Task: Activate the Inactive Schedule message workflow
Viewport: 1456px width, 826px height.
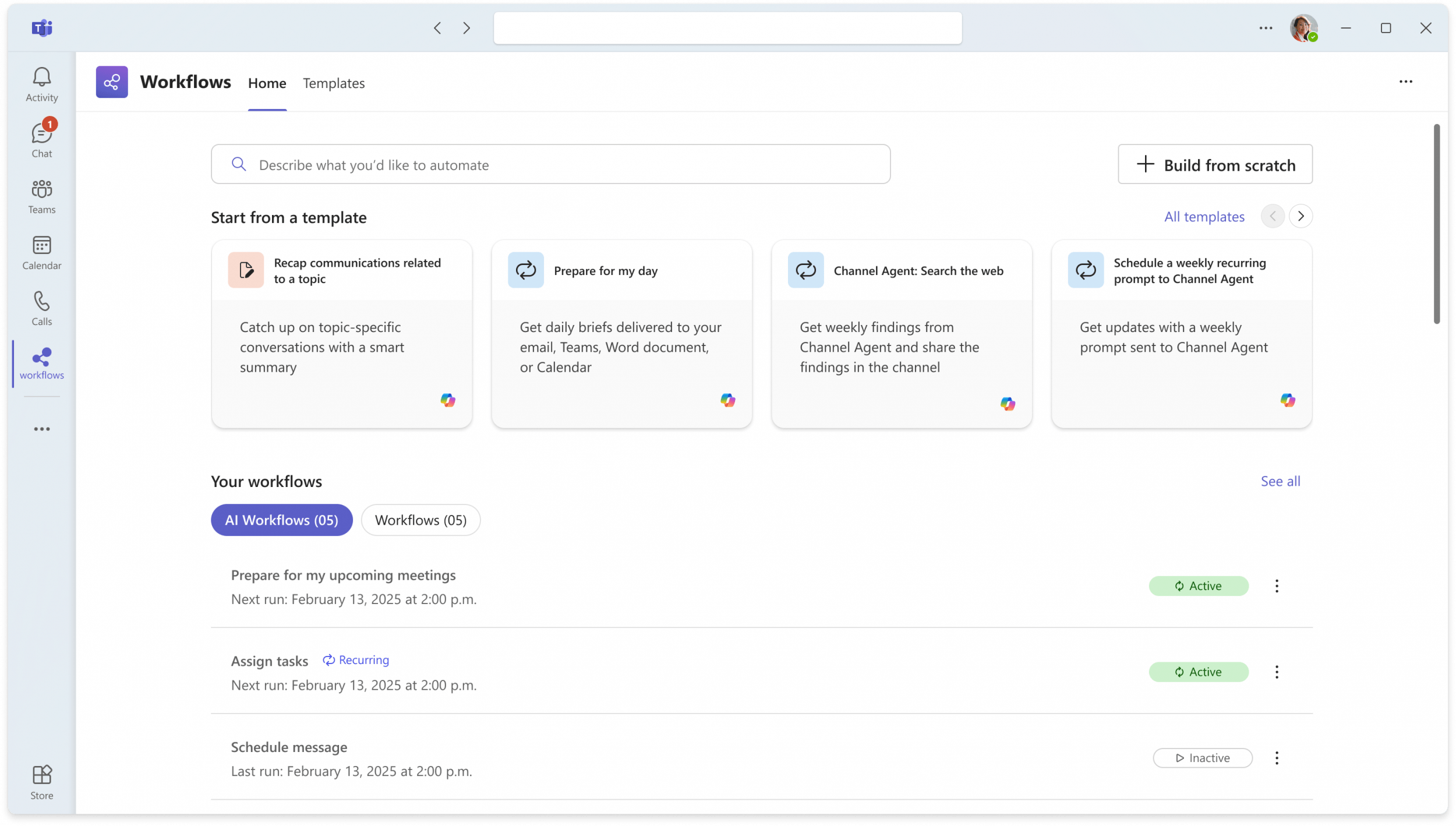Action: [1202, 758]
